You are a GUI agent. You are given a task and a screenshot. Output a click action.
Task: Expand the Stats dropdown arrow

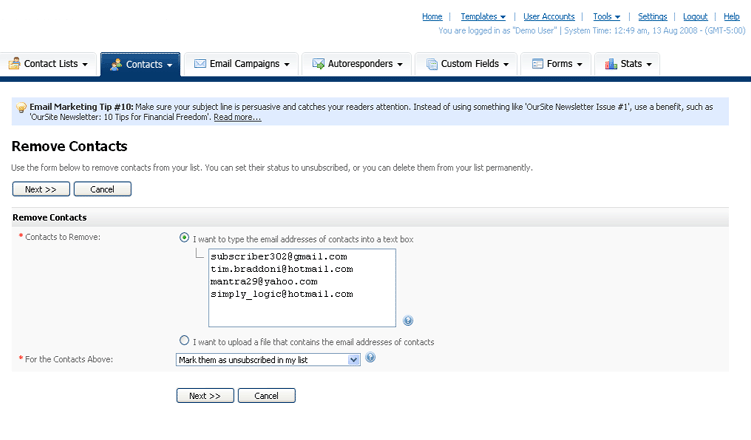(x=649, y=64)
